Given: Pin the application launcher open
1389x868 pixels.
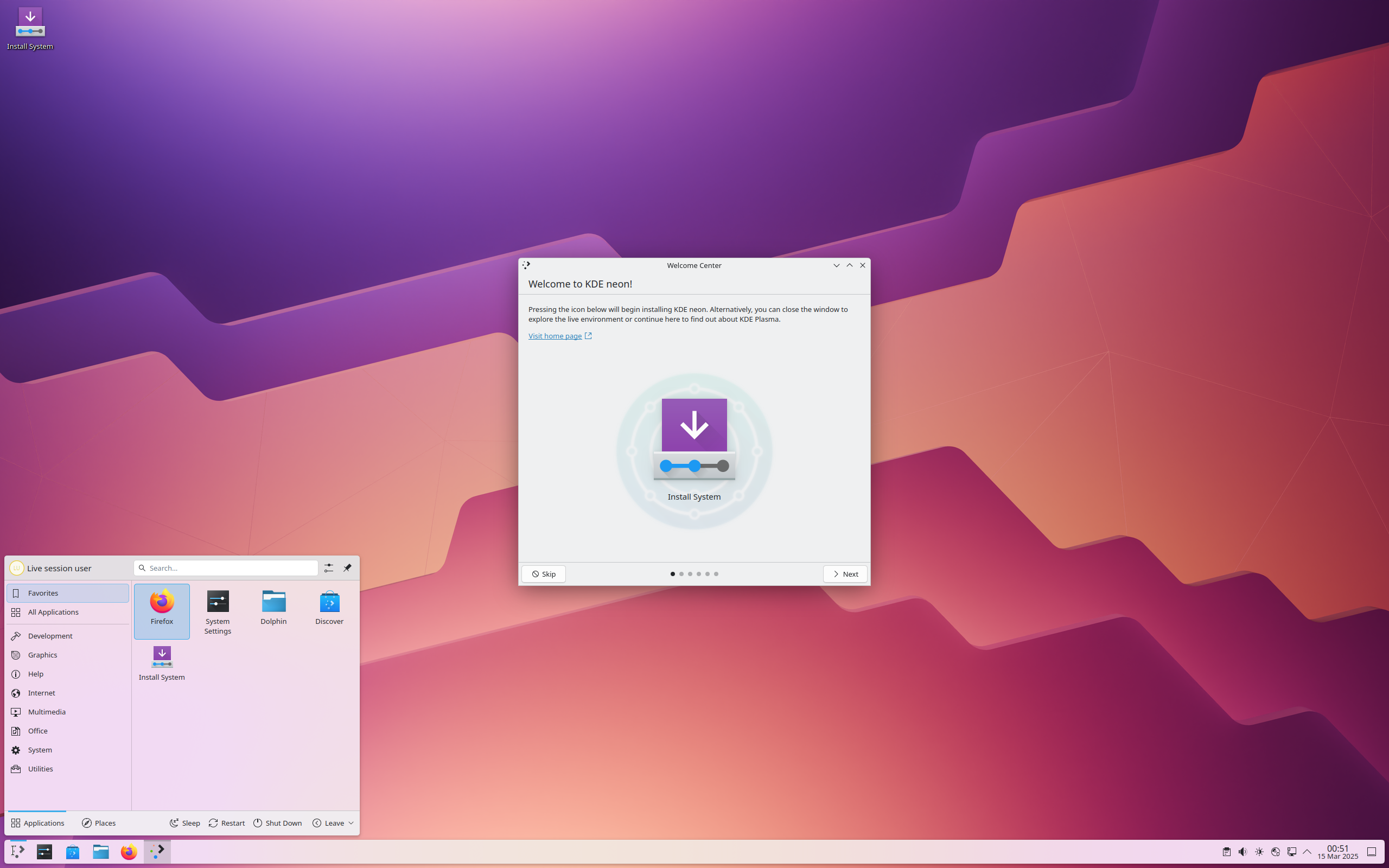Looking at the screenshot, I should point(347,568).
